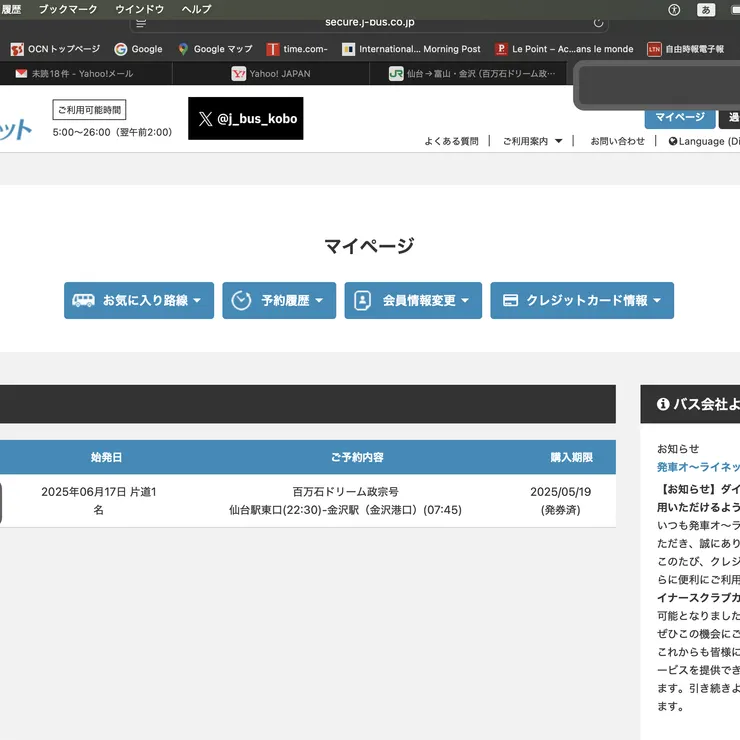Viewport: 740px width, 740px height.
Task: Switch to the Yahoo!メール tab
Action: click(80, 74)
